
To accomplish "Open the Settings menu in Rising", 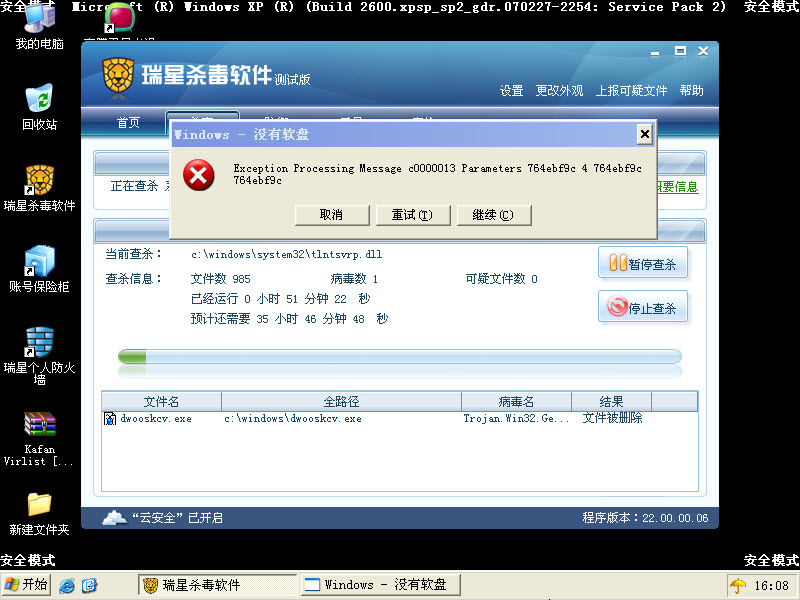I will (x=511, y=91).
